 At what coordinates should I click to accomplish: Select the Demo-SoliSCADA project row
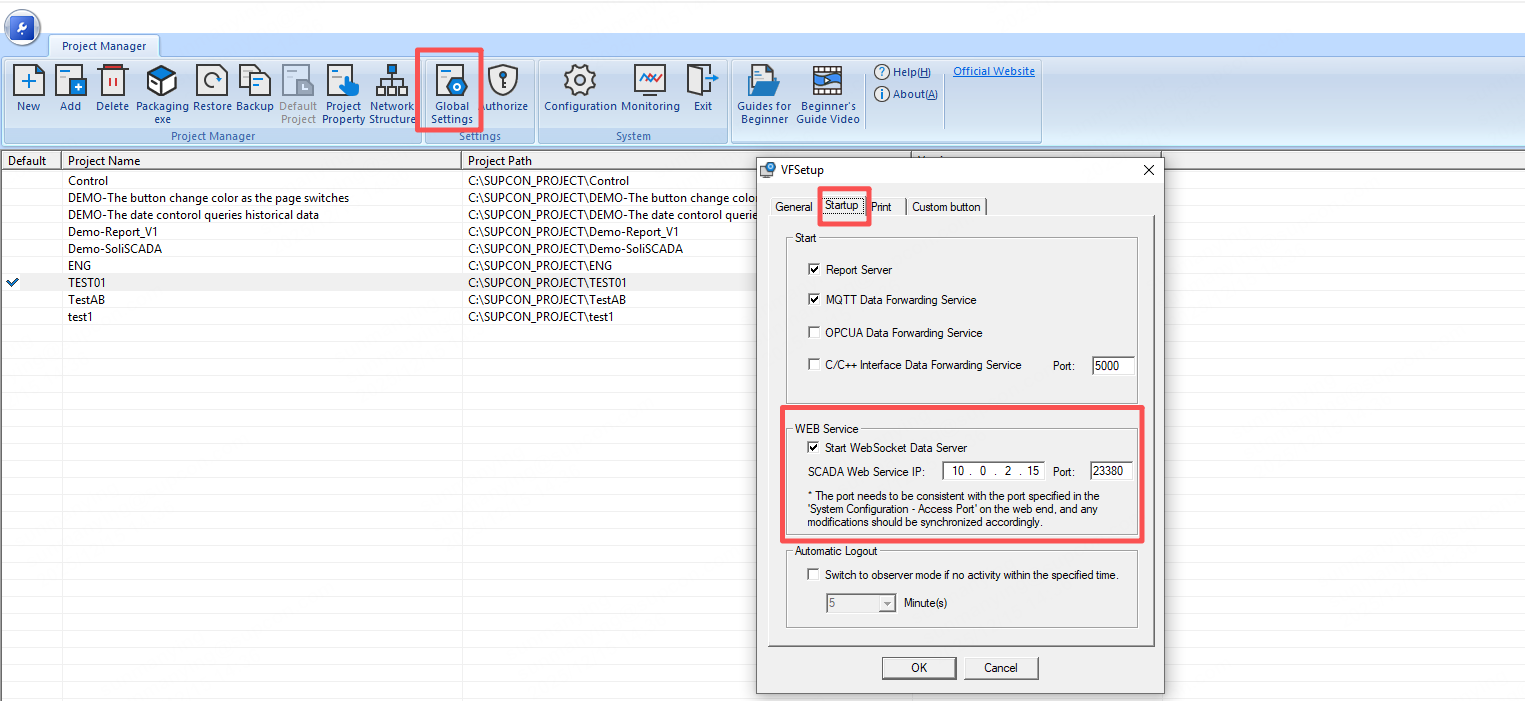(115, 249)
